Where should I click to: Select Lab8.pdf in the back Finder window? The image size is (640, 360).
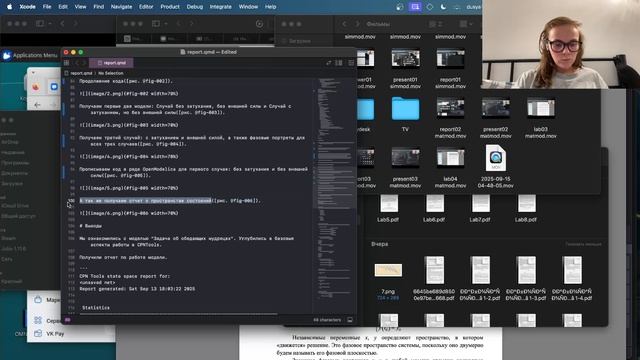point(527,204)
